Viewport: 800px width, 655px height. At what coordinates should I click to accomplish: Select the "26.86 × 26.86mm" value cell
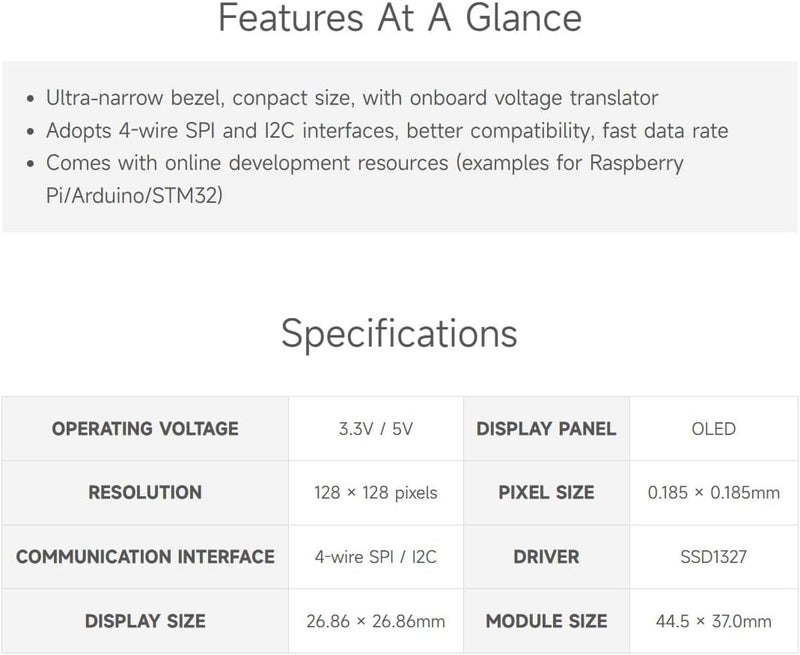(x=376, y=621)
